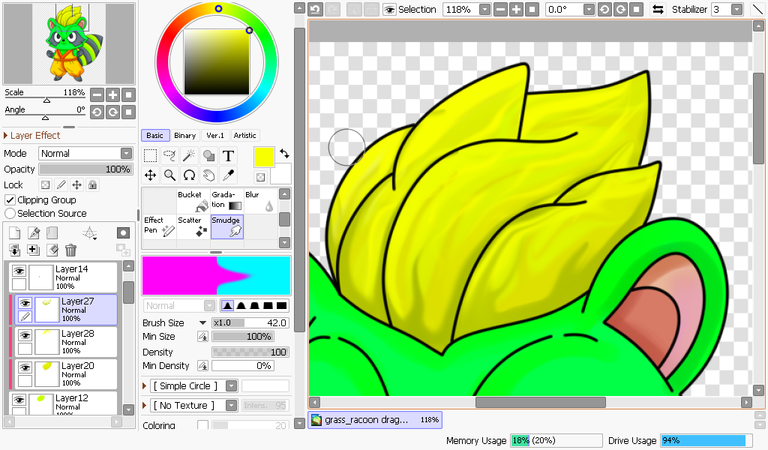
Task: Click the layer Opacity slider
Action: pos(86,169)
